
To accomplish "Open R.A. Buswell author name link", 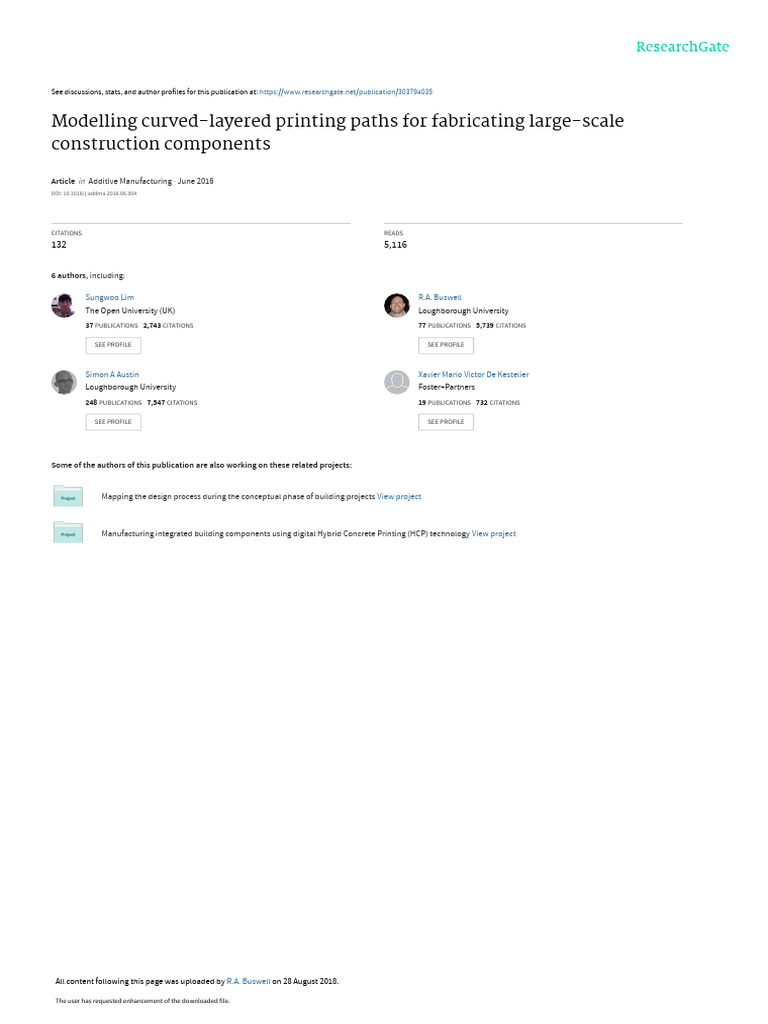I will 440,297.
